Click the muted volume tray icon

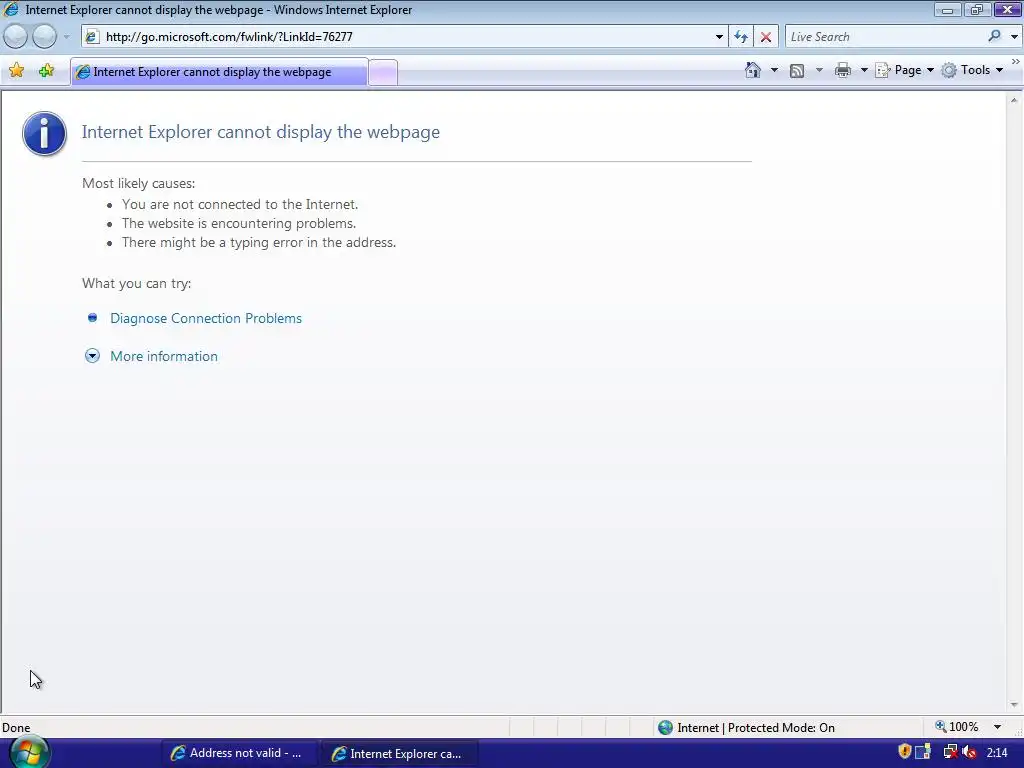[969, 752]
